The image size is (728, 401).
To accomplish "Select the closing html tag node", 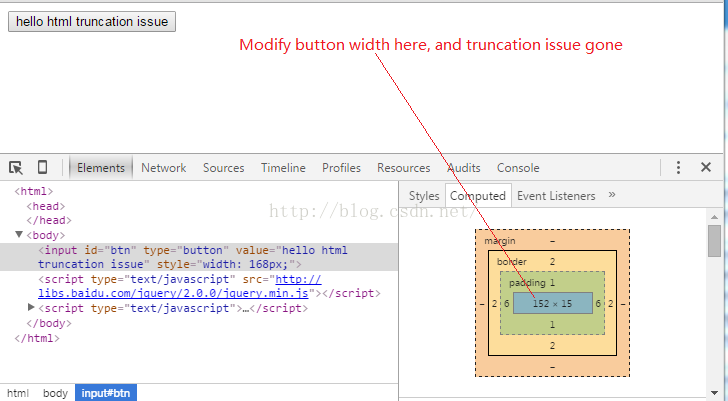I will 37,338.
